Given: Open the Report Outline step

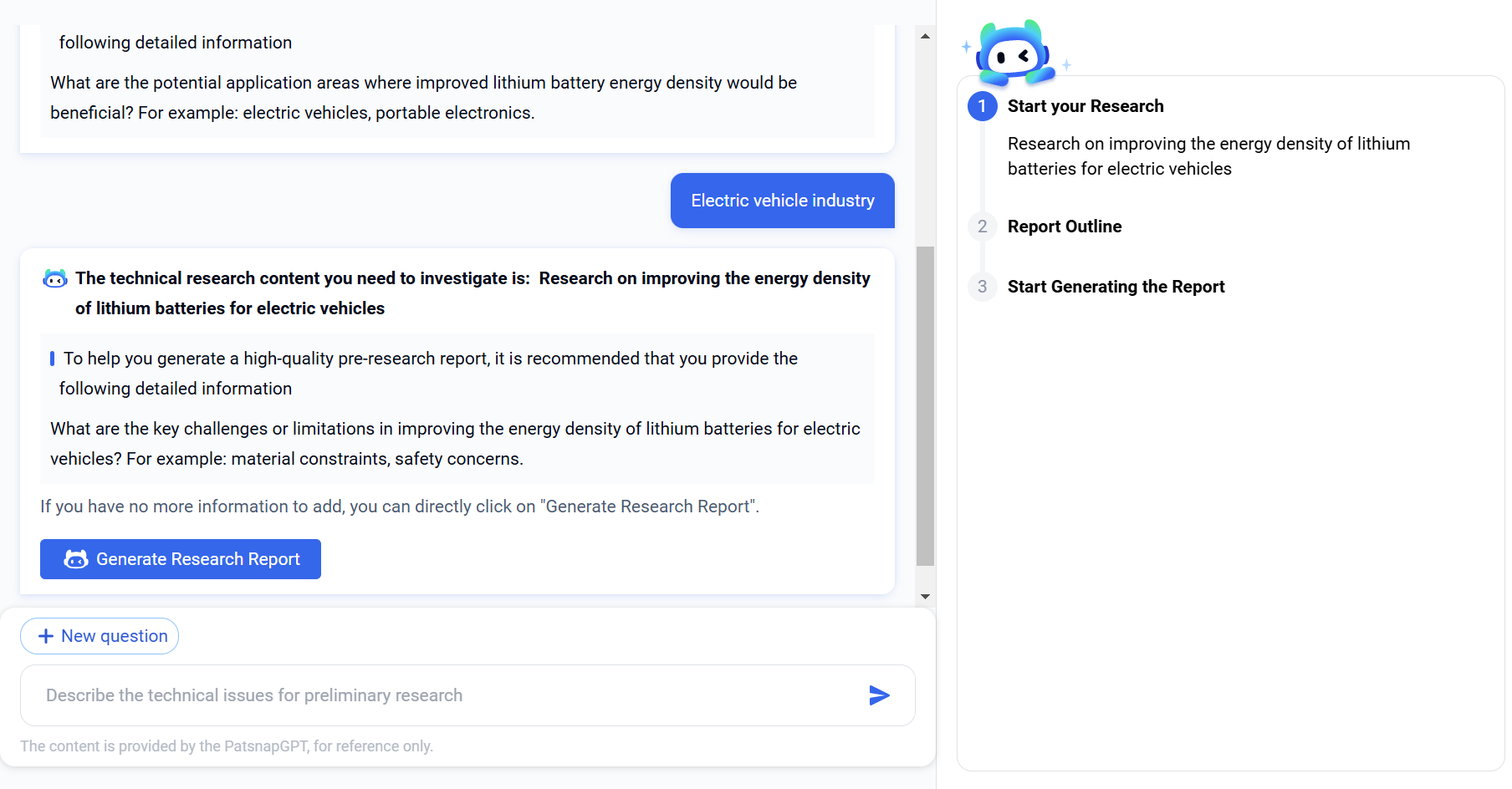Looking at the screenshot, I should (1064, 227).
